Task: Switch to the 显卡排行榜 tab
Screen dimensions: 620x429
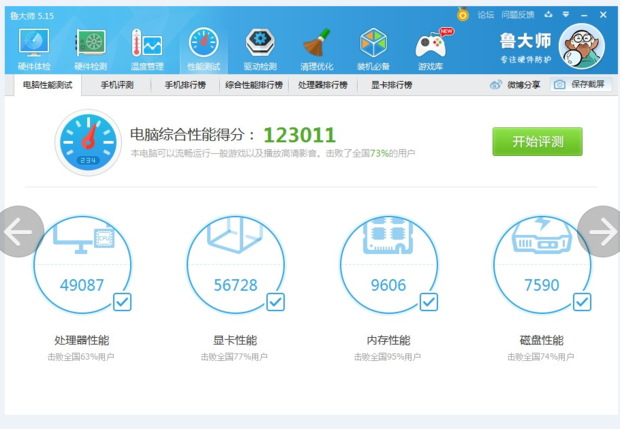Action: point(391,85)
